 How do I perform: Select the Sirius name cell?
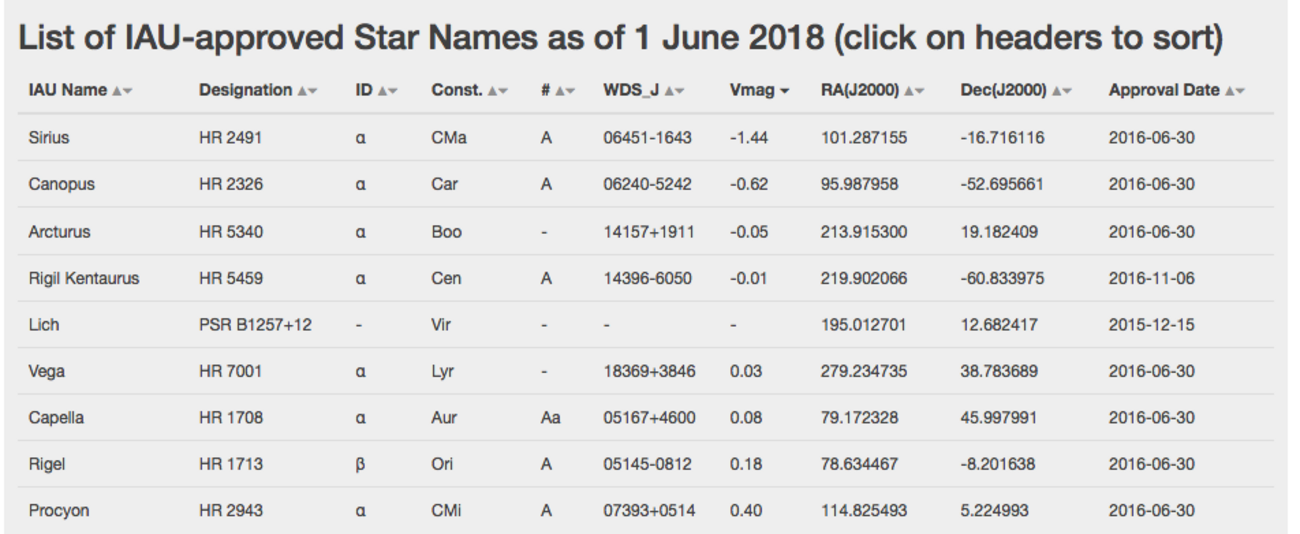pyautogui.click(x=49, y=138)
